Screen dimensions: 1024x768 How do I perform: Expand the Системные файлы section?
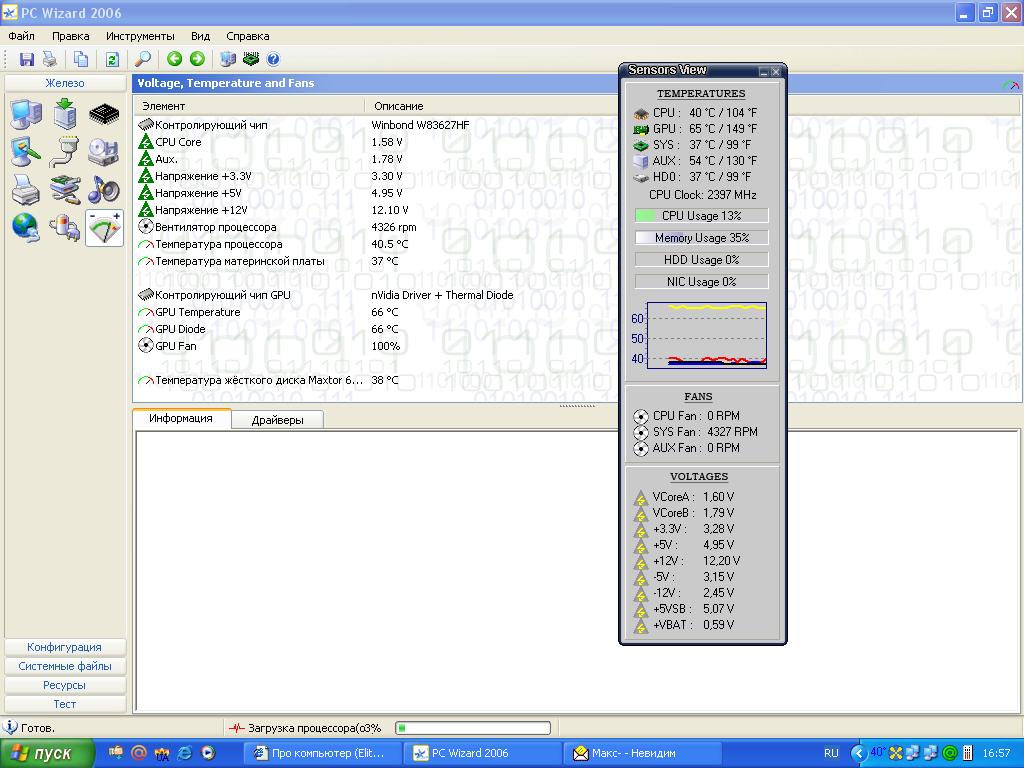tap(65, 666)
